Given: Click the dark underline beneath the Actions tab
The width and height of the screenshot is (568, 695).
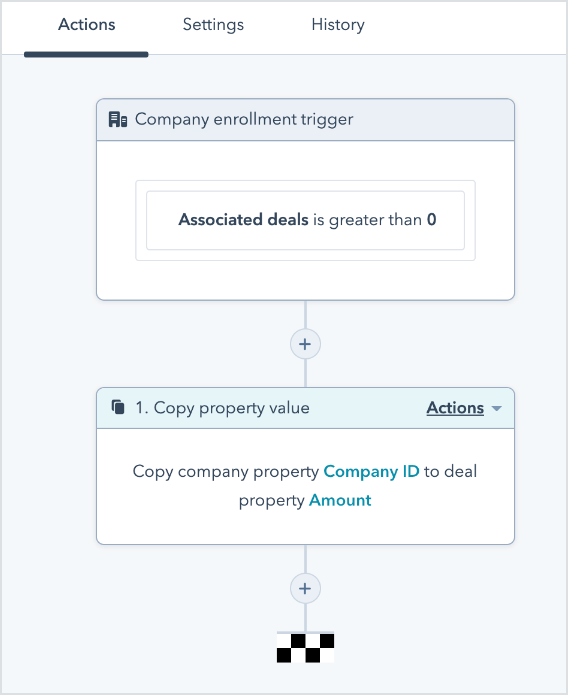Looking at the screenshot, I should tap(86, 55).
